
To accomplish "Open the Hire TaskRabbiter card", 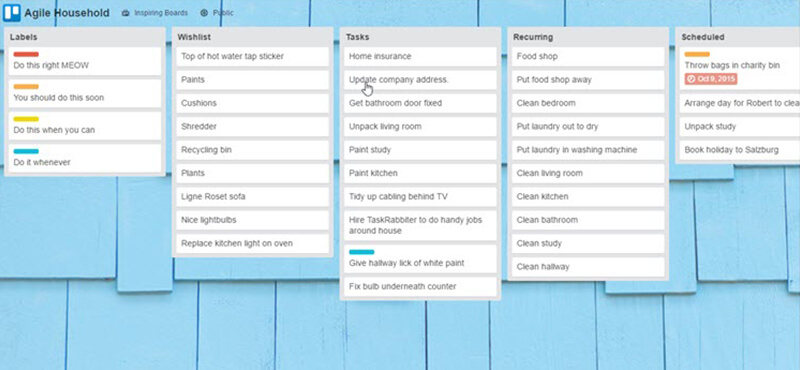I will coord(420,226).
